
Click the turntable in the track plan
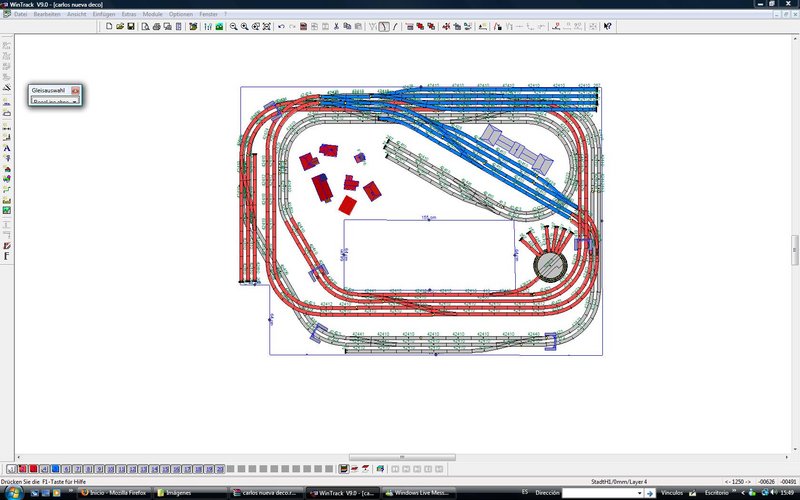coord(551,266)
